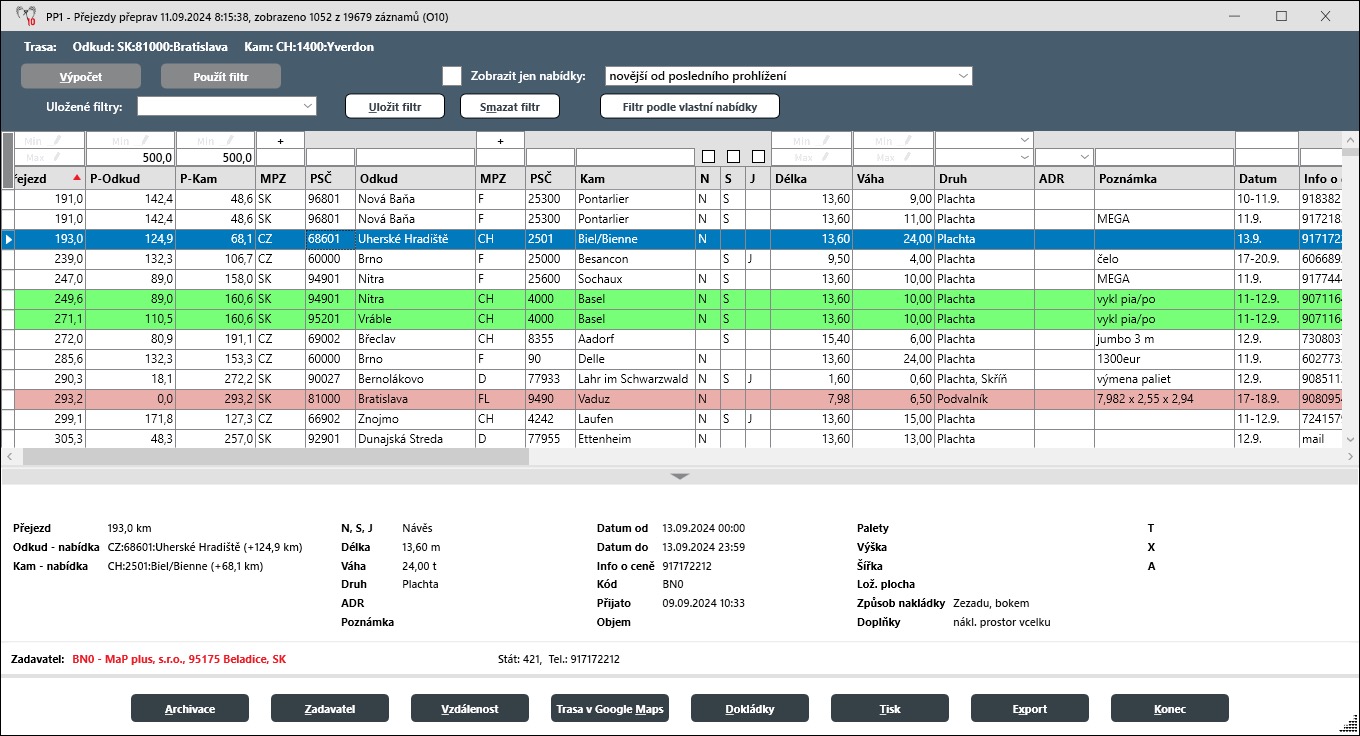Screen dimensions: 1360x736
Task: Collapse the detail panel with the triangle handle
Action: tap(680, 477)
